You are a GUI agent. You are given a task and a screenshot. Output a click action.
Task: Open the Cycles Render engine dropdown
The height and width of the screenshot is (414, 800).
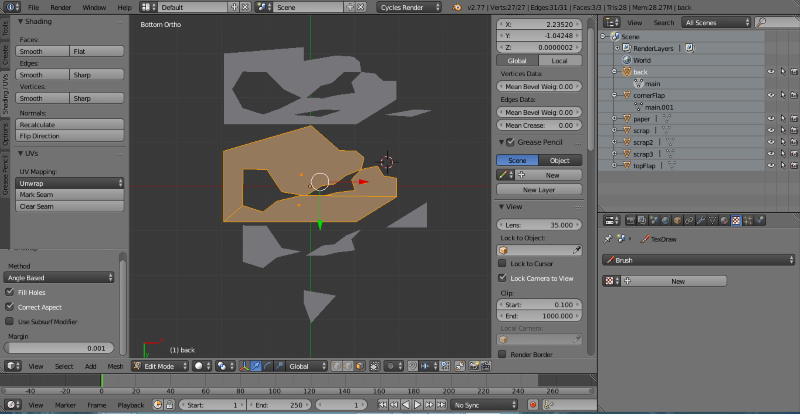pos(409,8)
